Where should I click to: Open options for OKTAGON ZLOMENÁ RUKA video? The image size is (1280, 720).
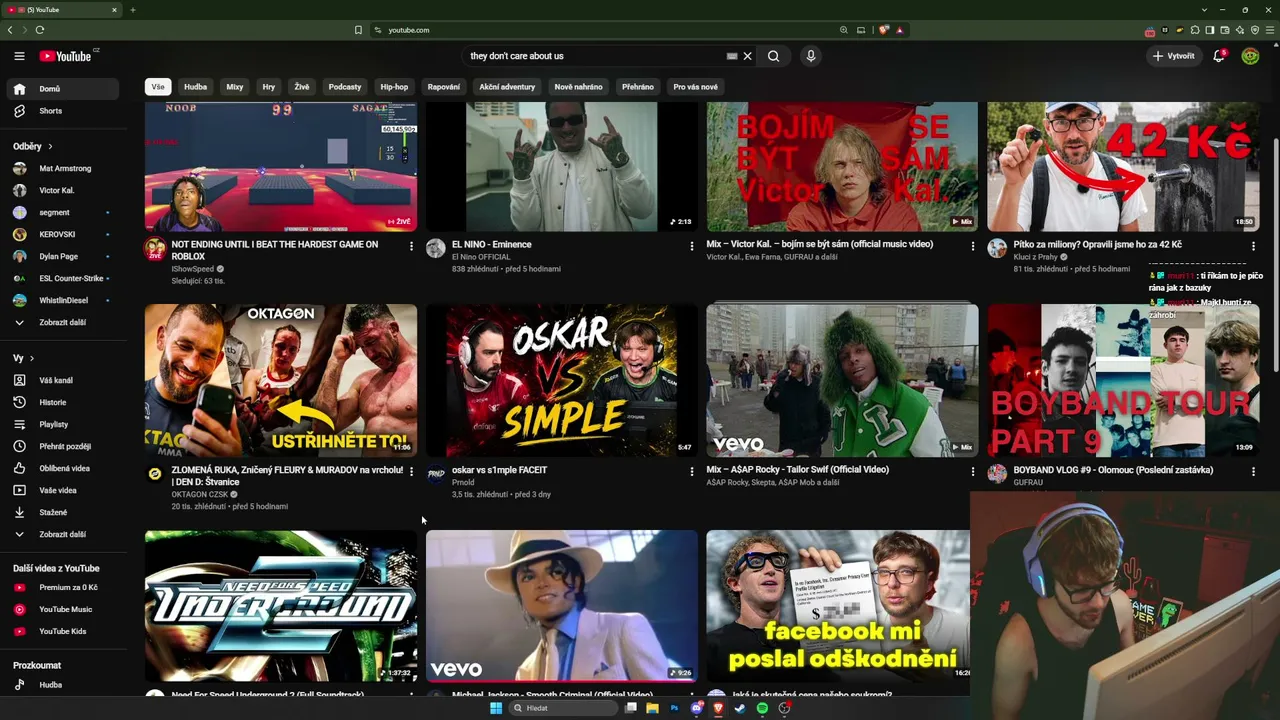pyautogui.click(x=411, y=471)
